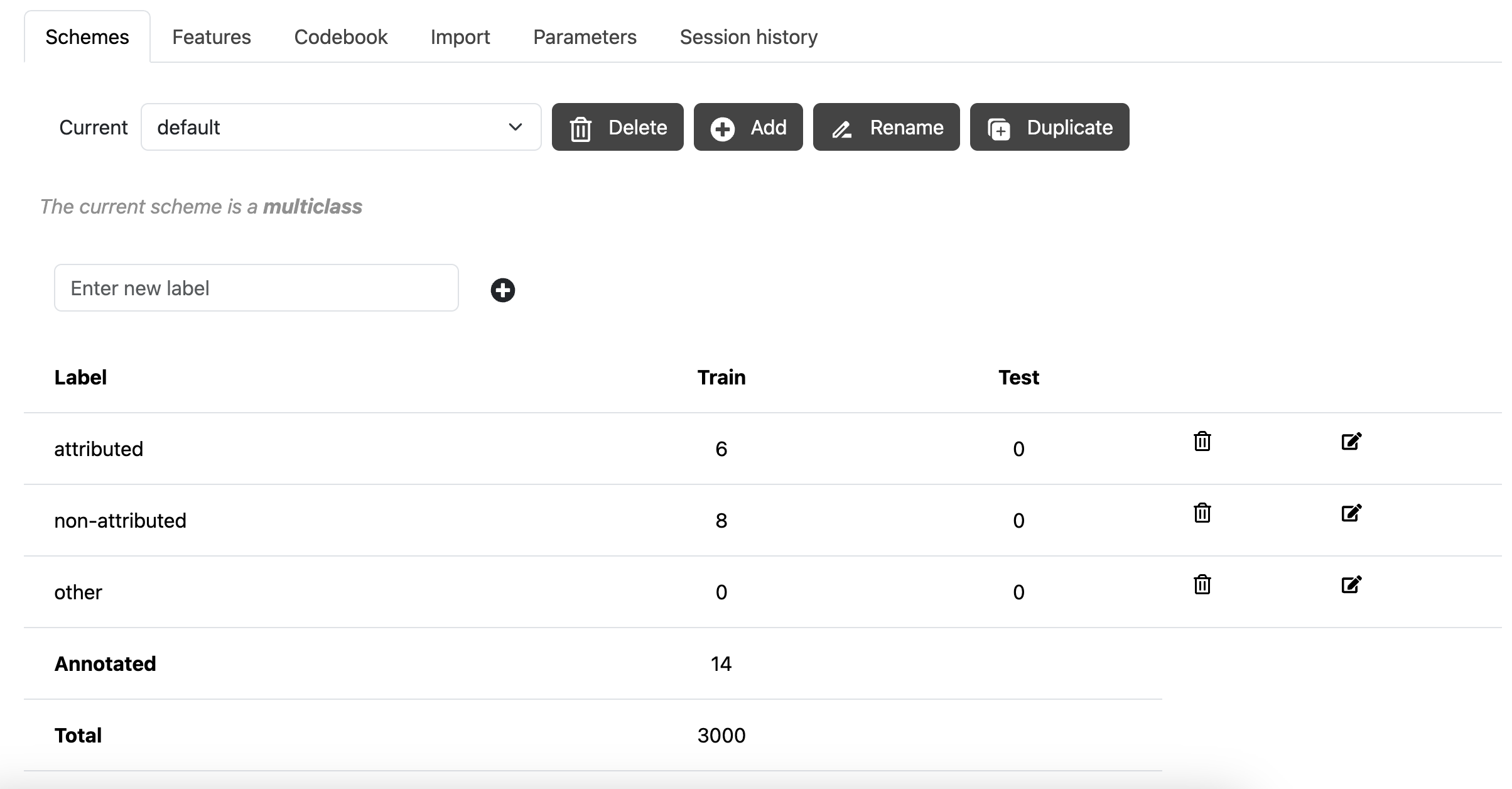The height and width of the screenshot is (789, 1512).
Task: Click the 'multiclass' scheme type text
Action: (312, 207)
